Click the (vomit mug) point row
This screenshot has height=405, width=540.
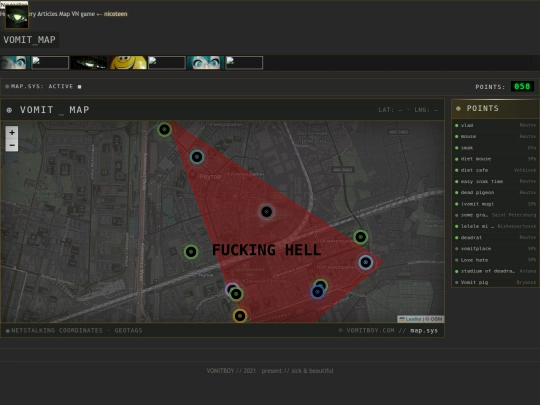click(x=495, y=204)
